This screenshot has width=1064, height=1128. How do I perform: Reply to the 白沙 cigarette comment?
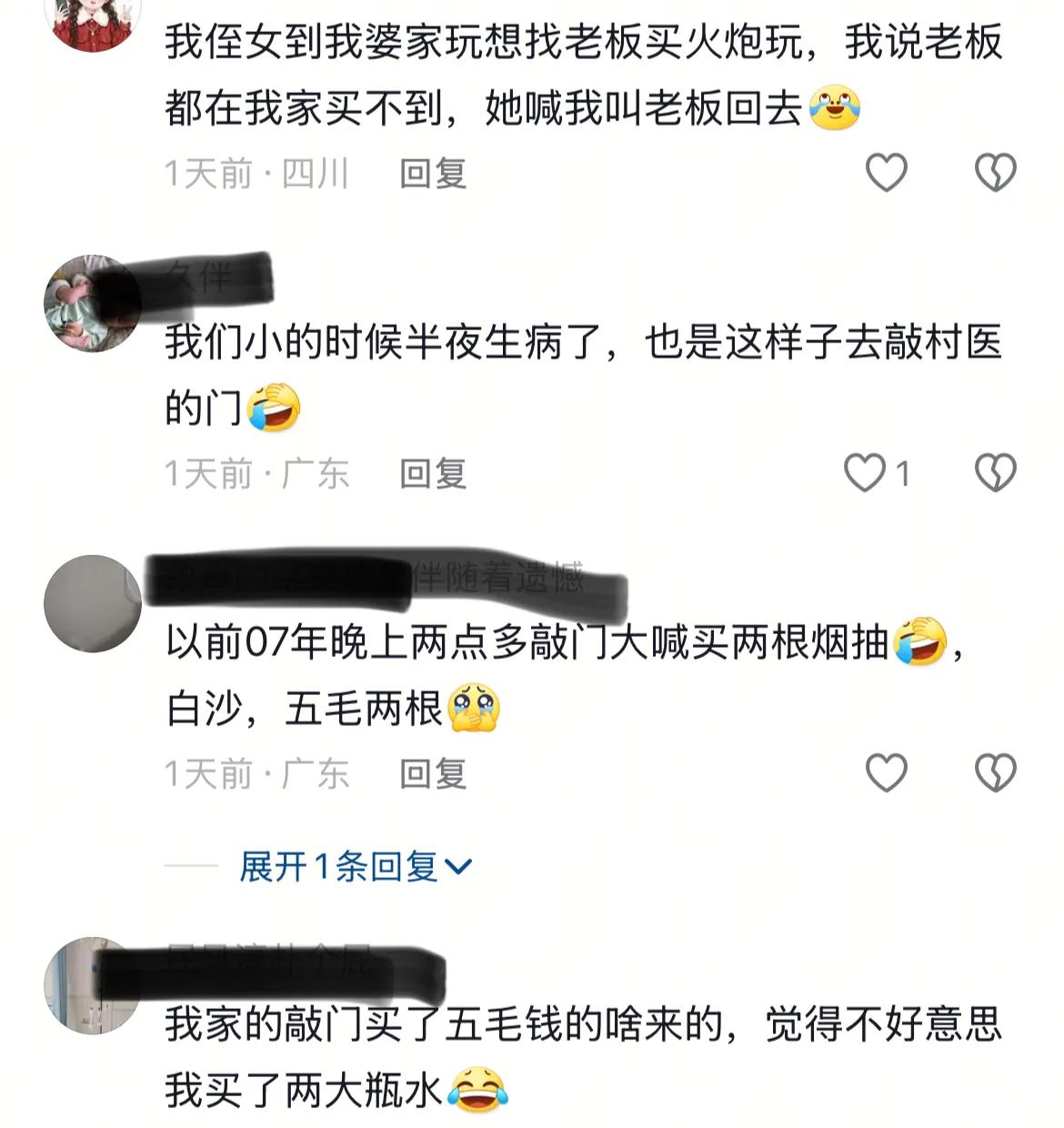[x=433, y=773]
